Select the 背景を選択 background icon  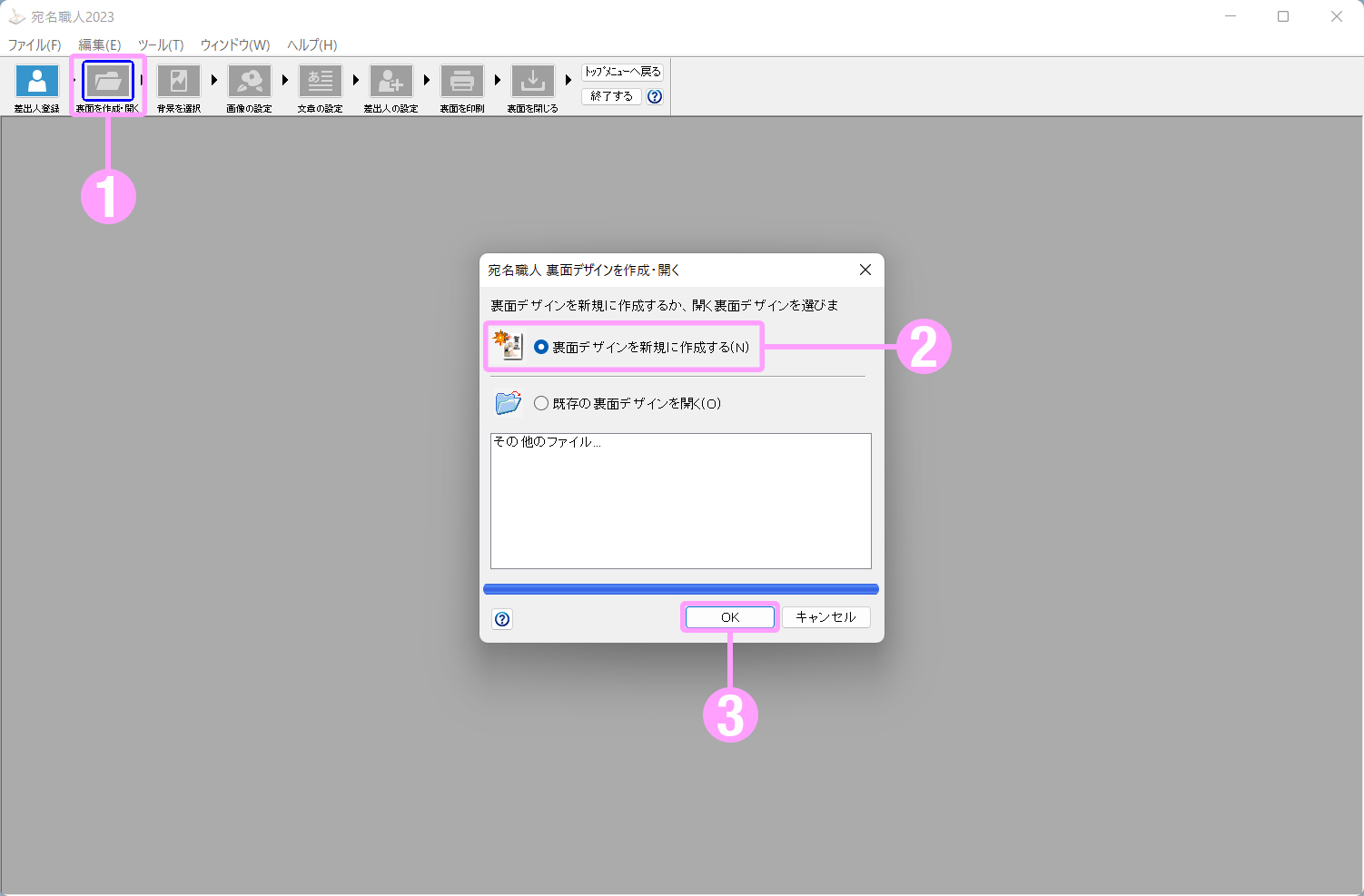tap(179, 82)
